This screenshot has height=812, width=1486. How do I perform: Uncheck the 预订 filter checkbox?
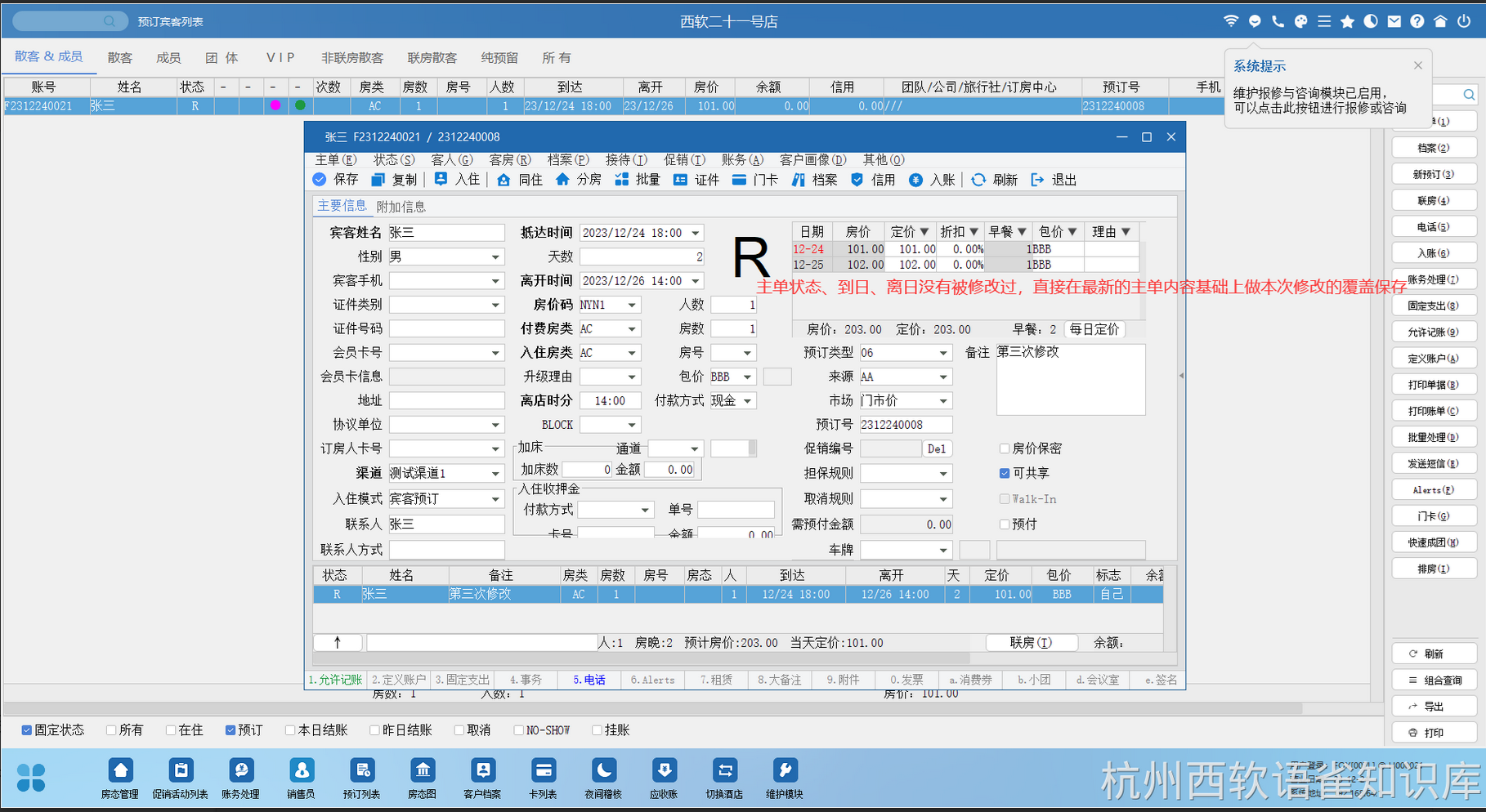click(231, 730)
